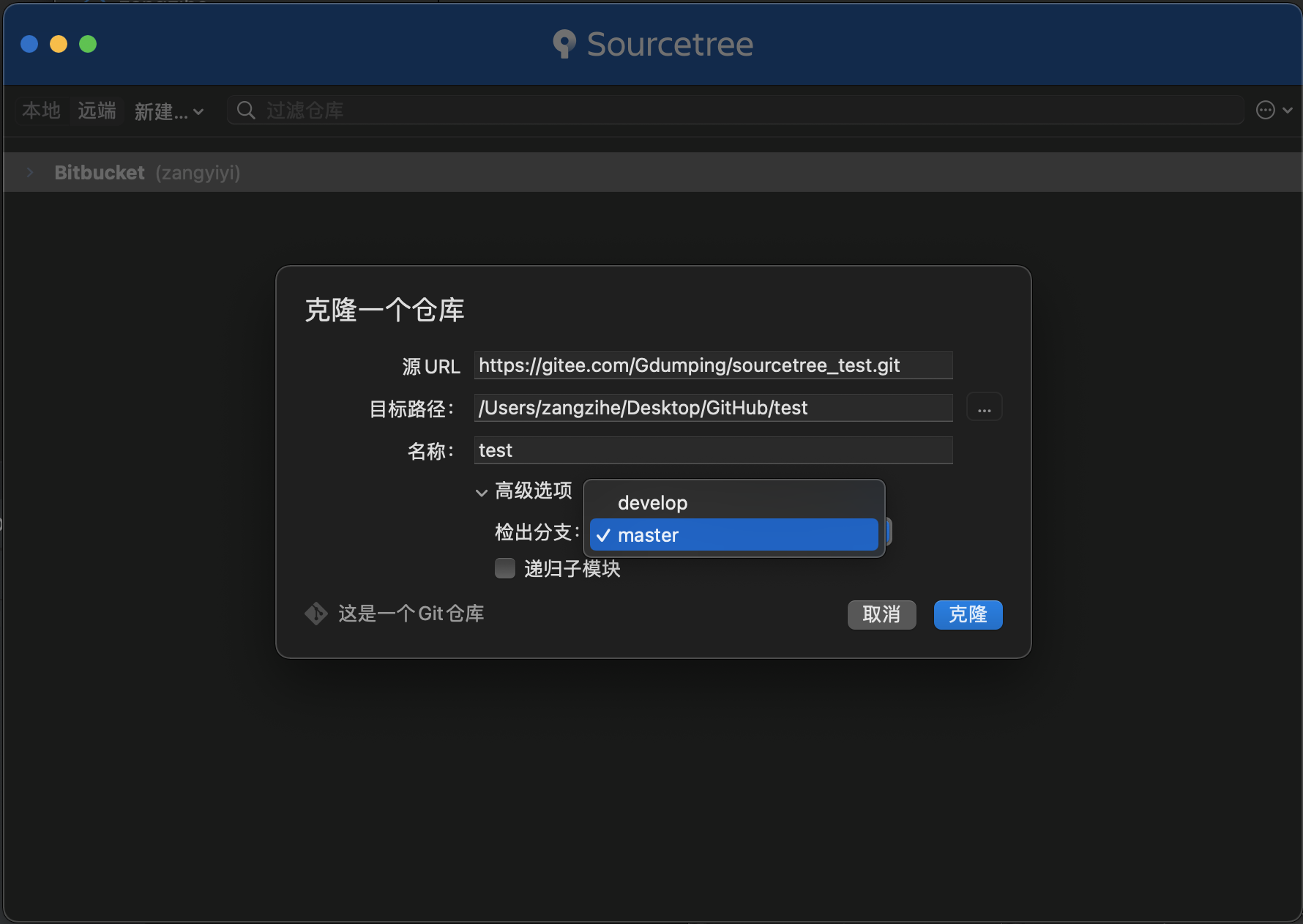Image resolution: width=1303 pixels, height=924 pixels.
Task: Choose the master branch option
Action: [733, 534]
